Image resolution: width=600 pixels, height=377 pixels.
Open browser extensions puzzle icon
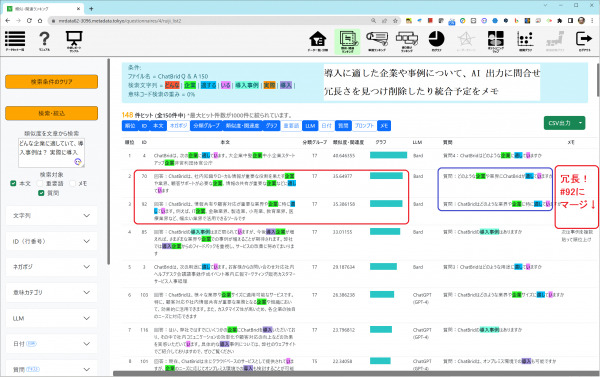tap(559, 21)
